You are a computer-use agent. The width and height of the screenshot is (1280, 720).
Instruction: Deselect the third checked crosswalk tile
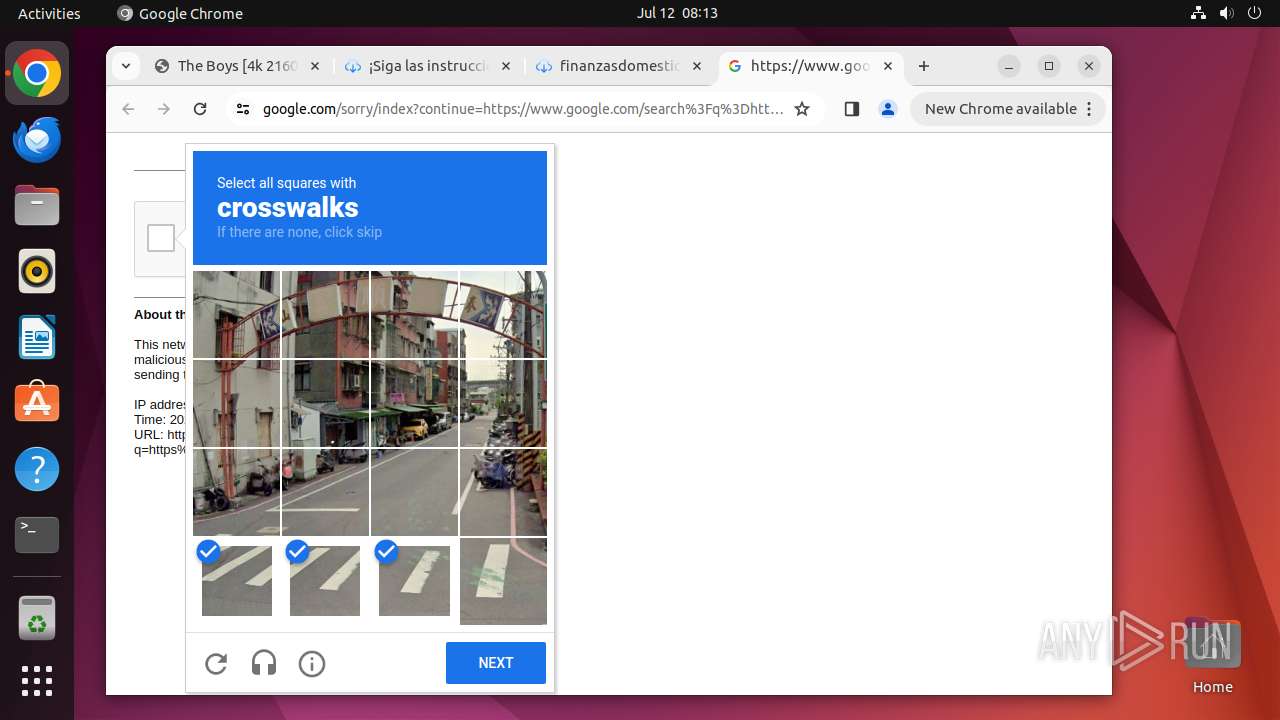(x=414, y=581)
